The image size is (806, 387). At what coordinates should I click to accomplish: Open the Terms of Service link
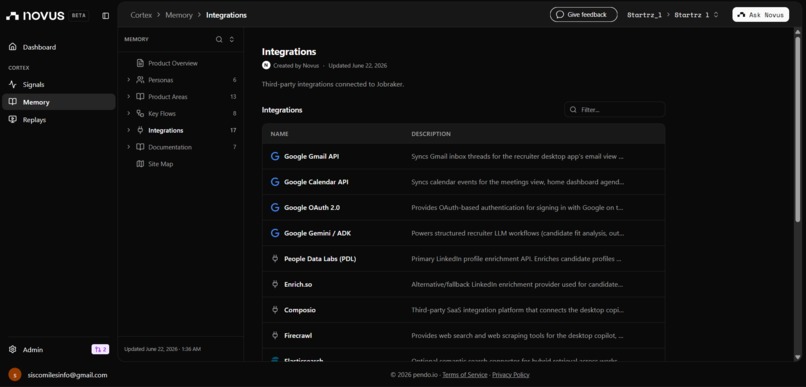point(465,375)
